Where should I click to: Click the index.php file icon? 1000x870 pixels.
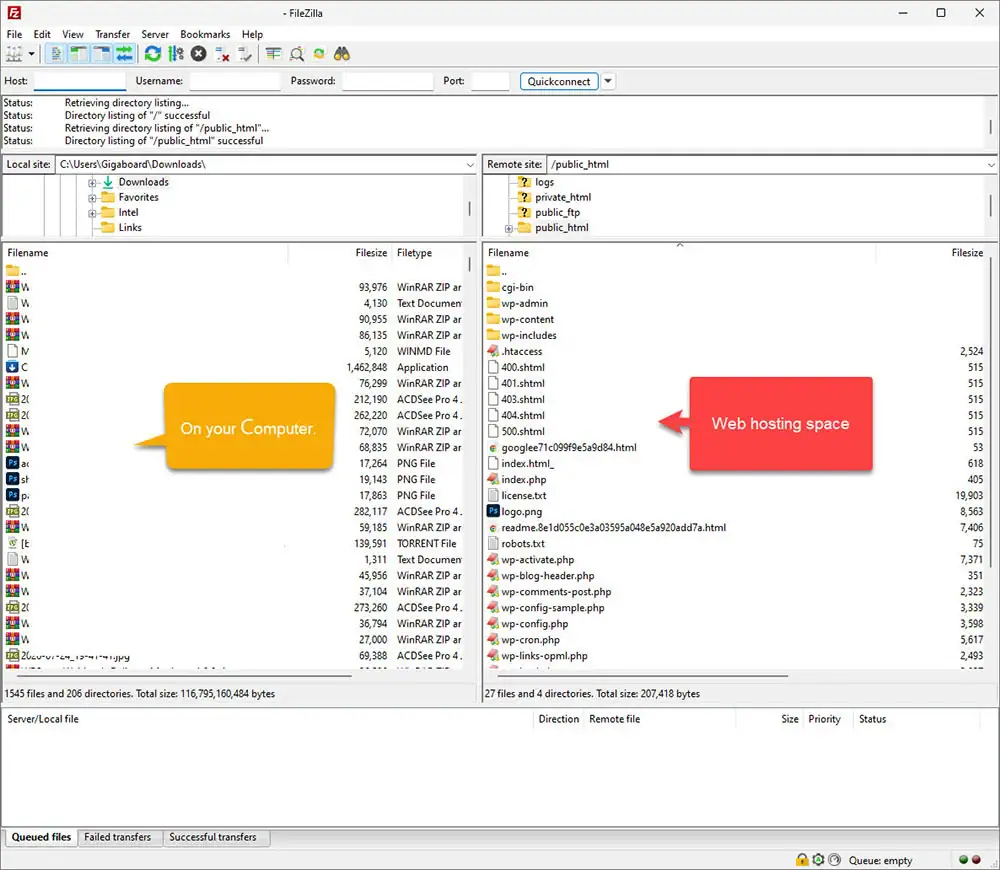coord(493,479)
